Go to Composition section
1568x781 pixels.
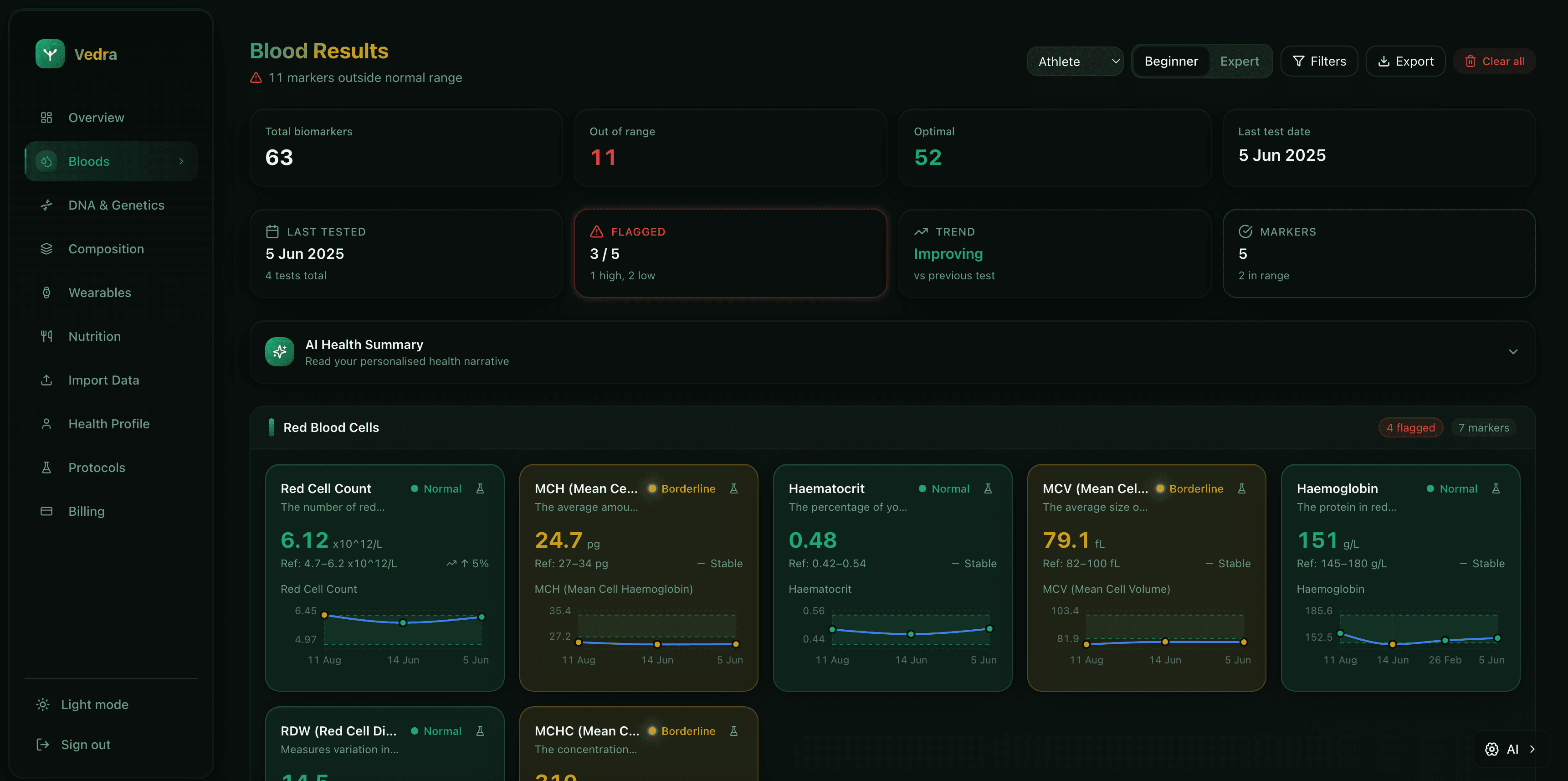pyautogui.click(x=111, y=249)
